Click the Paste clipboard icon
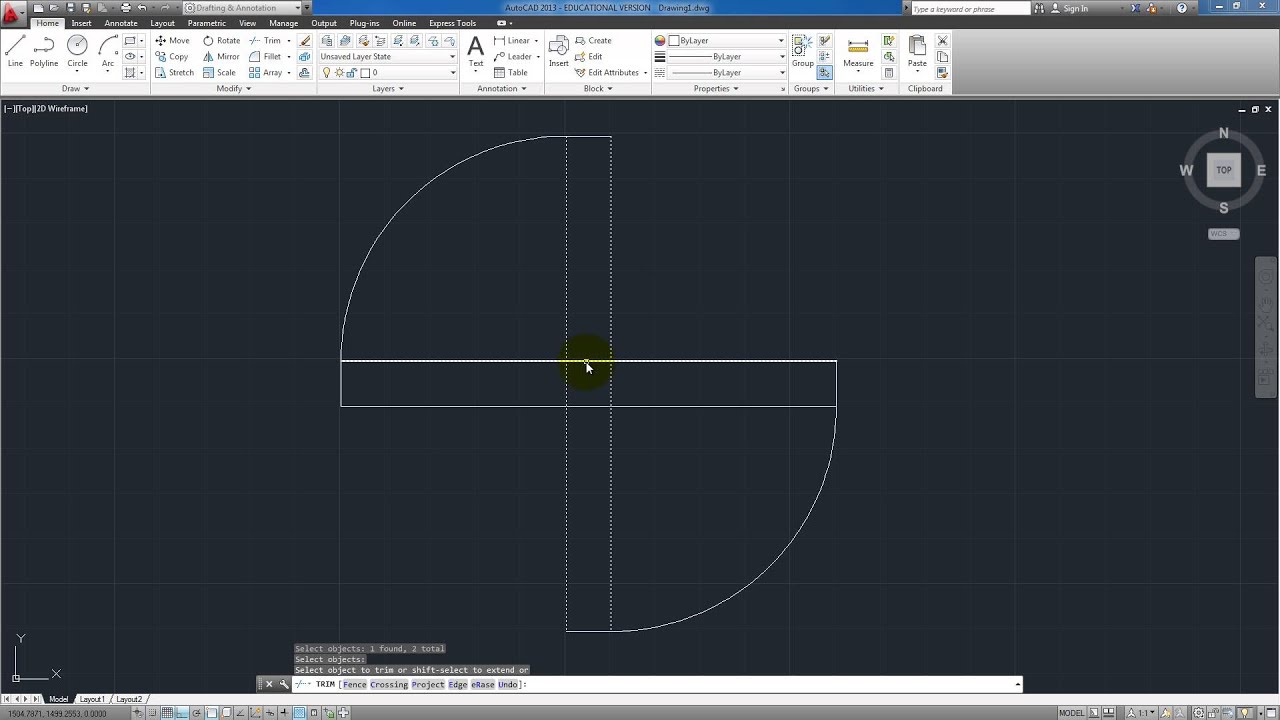 tap(917, 52)
